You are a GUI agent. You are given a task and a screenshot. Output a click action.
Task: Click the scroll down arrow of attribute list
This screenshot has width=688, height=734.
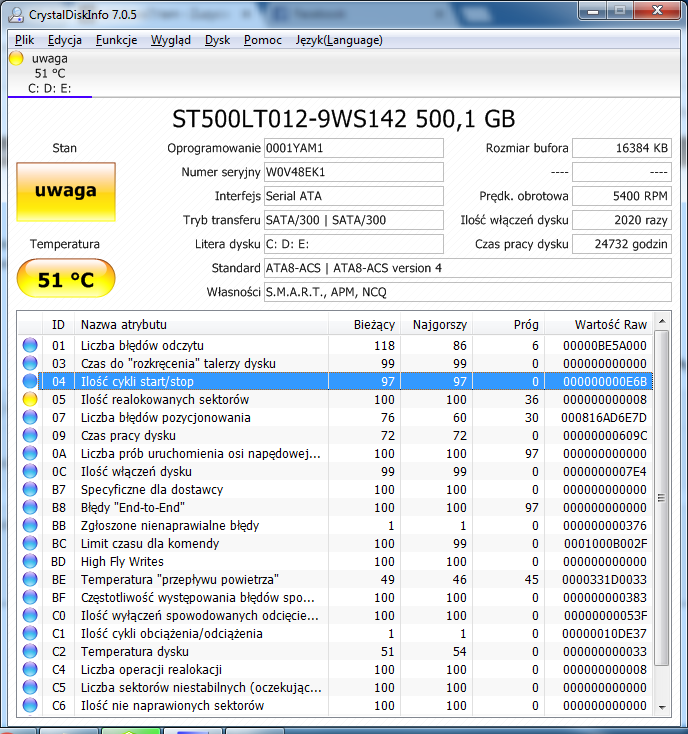[x=662, y=707]
